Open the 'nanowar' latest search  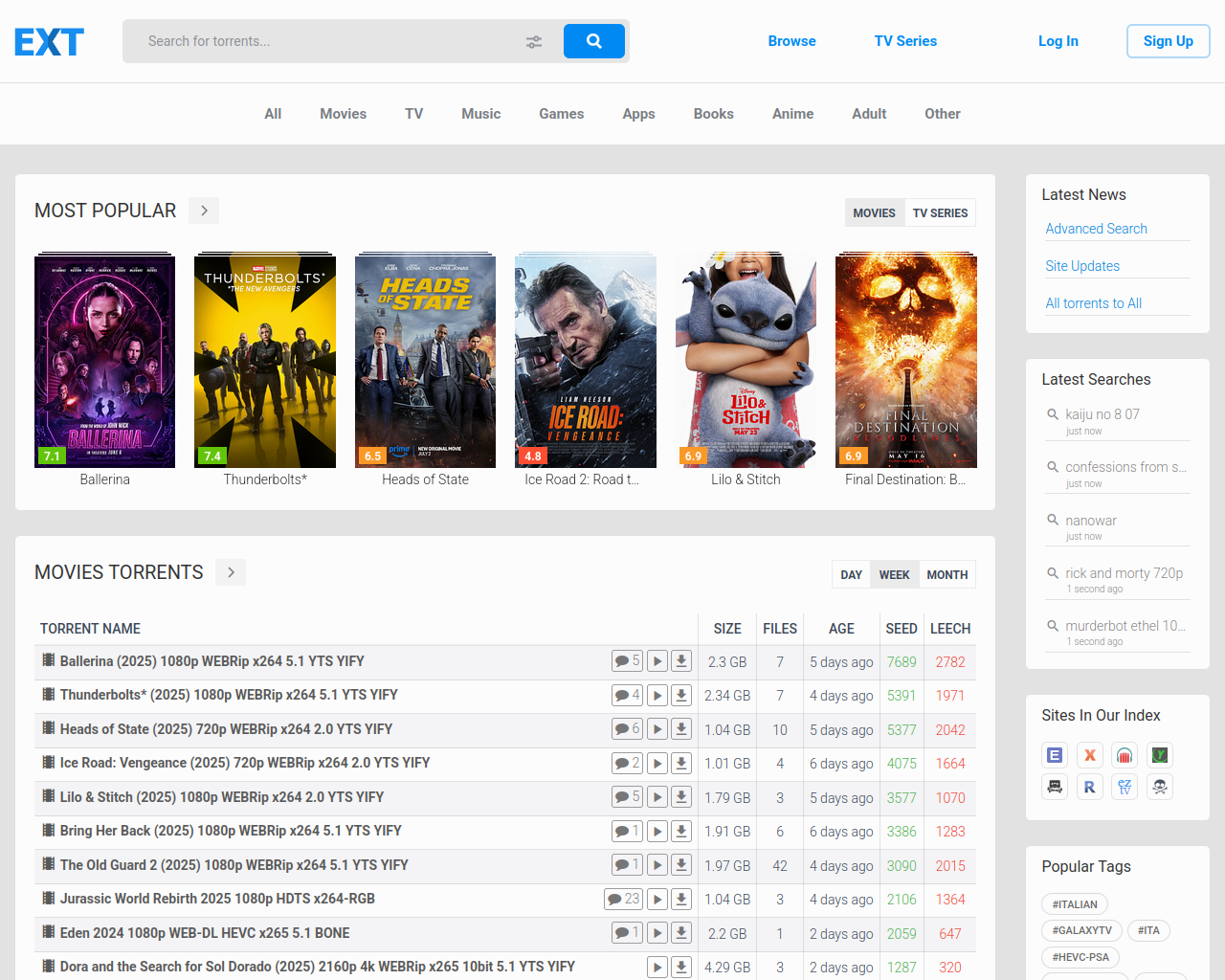pyautogui.click(x=1091, y=521)
